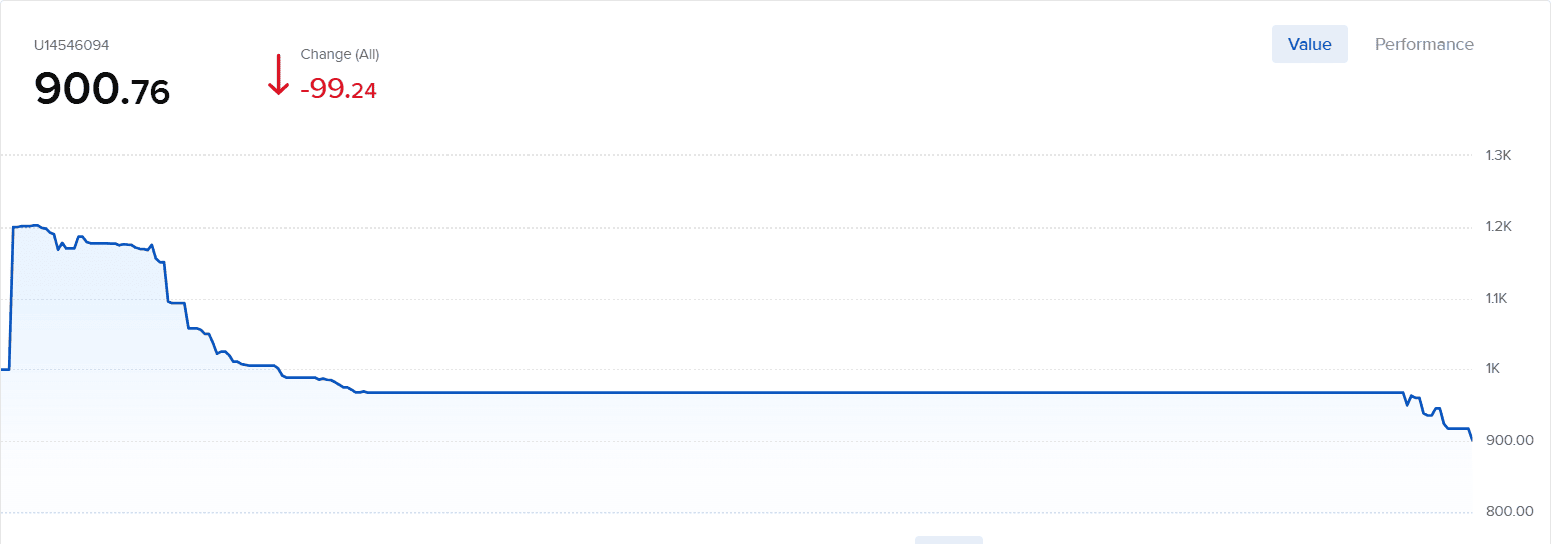Click the 900.76 account value
Viewport: 1560px width, 544px height.
pyautogui.click(x=102, y=91)
